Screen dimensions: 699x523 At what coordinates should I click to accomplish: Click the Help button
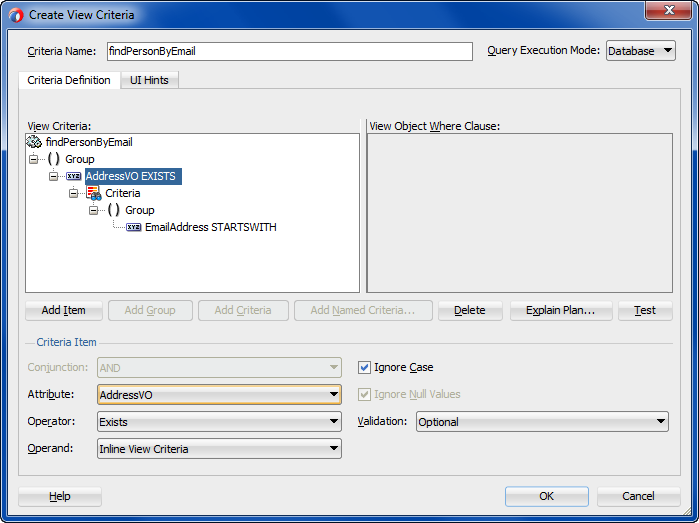click(60, 496)
